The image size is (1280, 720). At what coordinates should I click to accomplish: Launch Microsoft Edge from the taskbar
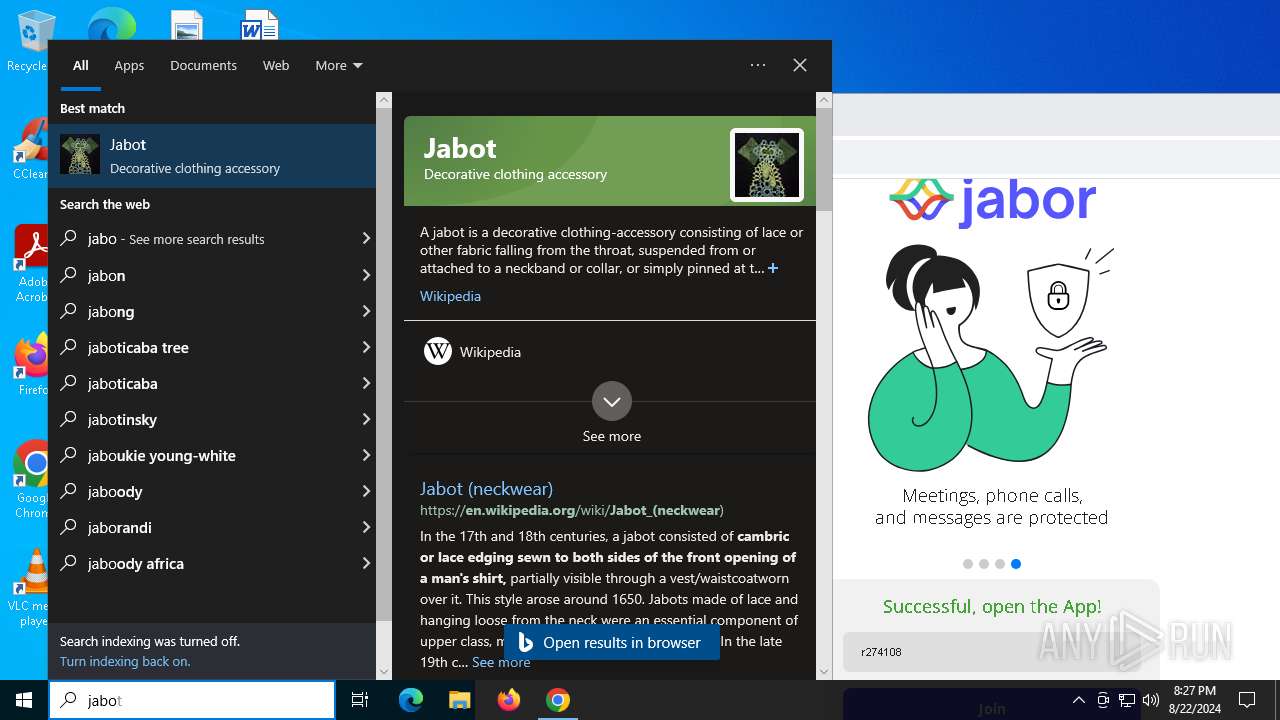click(x=411, y=700)
